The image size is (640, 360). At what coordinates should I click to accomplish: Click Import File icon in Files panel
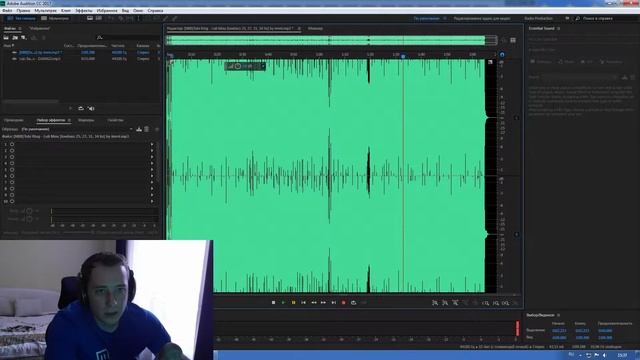pyautogui.click(x=15, y=38)
